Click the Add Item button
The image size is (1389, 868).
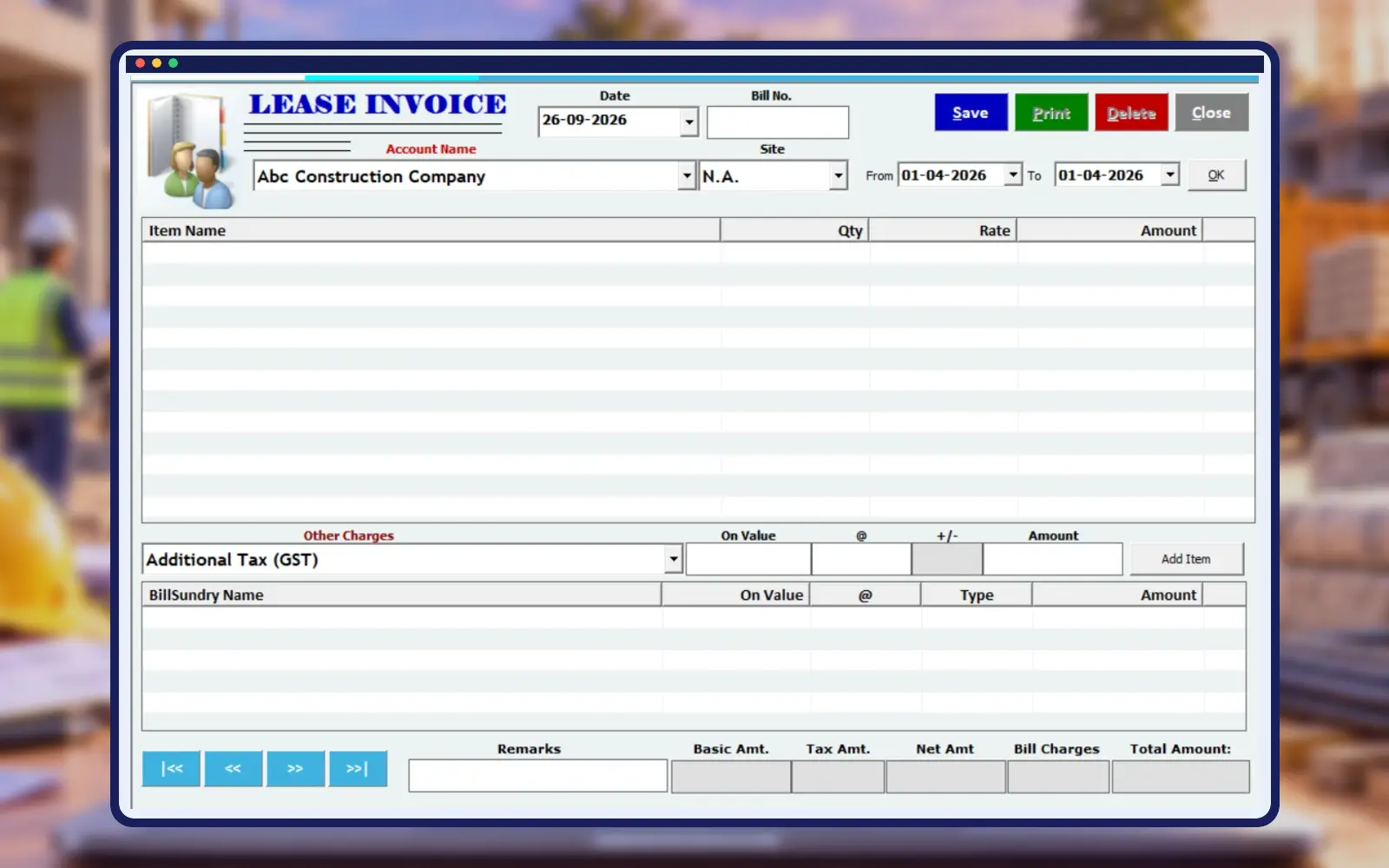(1186, 559)
